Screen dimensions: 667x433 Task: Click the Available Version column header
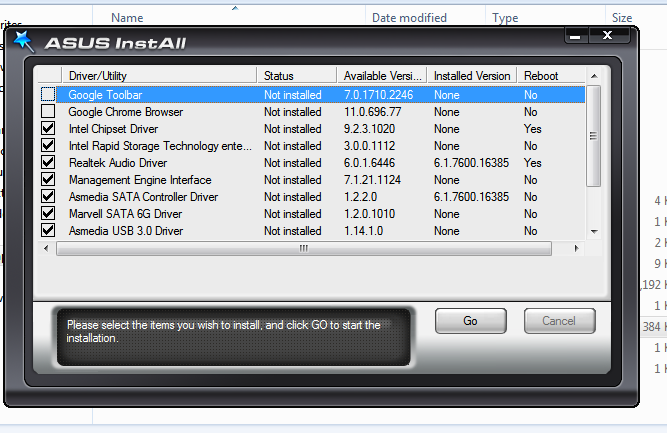382,76
